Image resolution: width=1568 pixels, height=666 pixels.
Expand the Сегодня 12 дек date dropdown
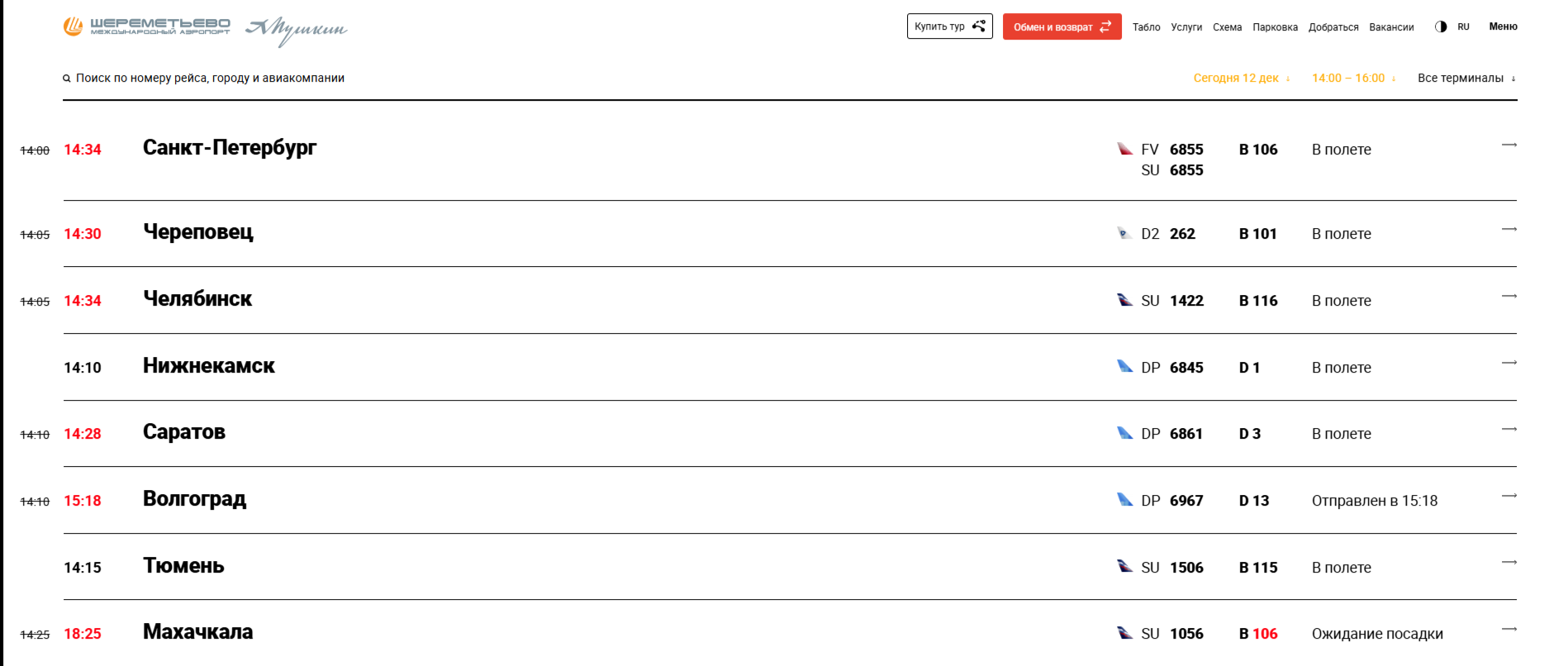(1241, 78)
